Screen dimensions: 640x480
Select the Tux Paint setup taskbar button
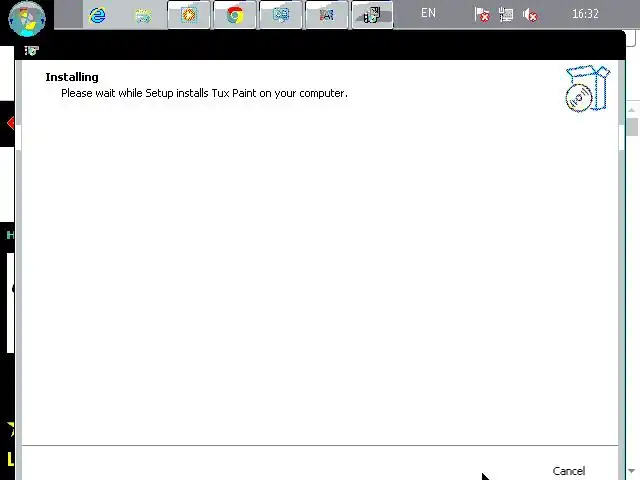[x=372, y=15]
